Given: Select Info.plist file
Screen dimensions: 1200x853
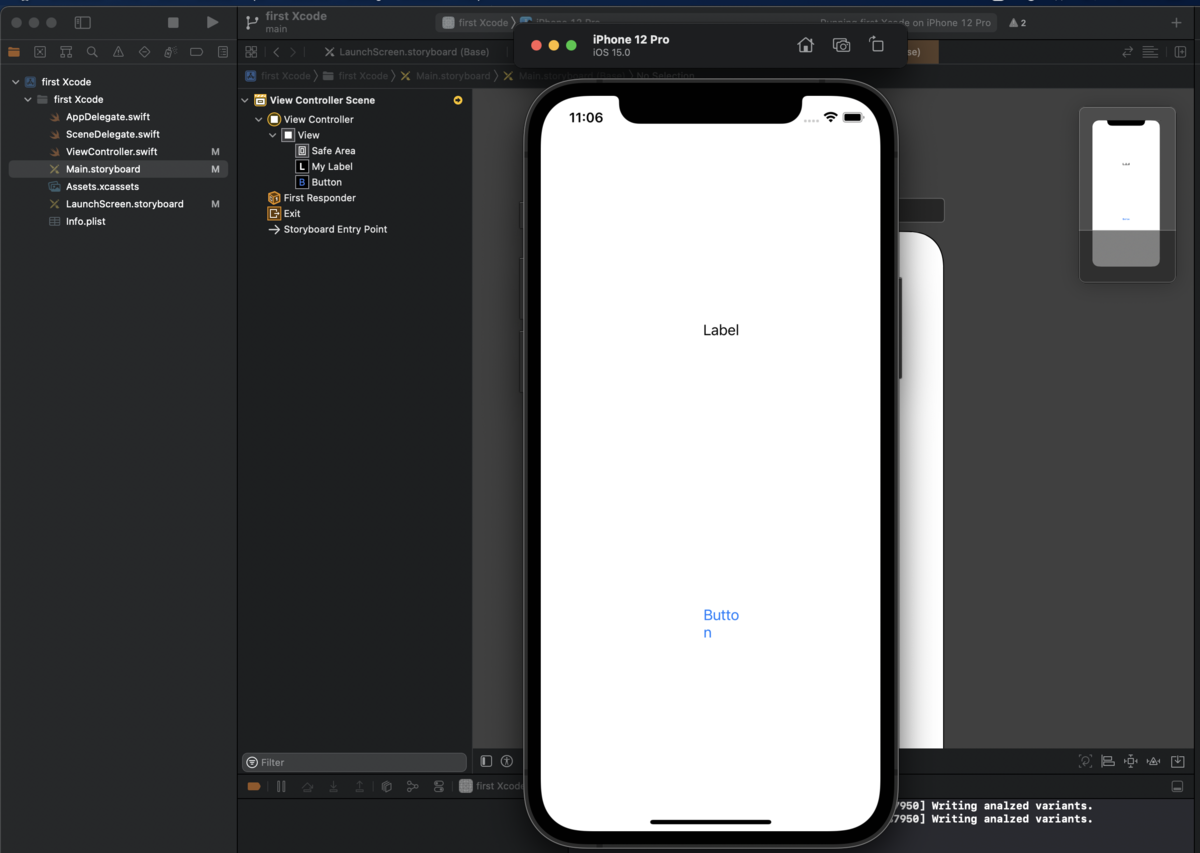Looking at the screenshot, I should point(85,221).
